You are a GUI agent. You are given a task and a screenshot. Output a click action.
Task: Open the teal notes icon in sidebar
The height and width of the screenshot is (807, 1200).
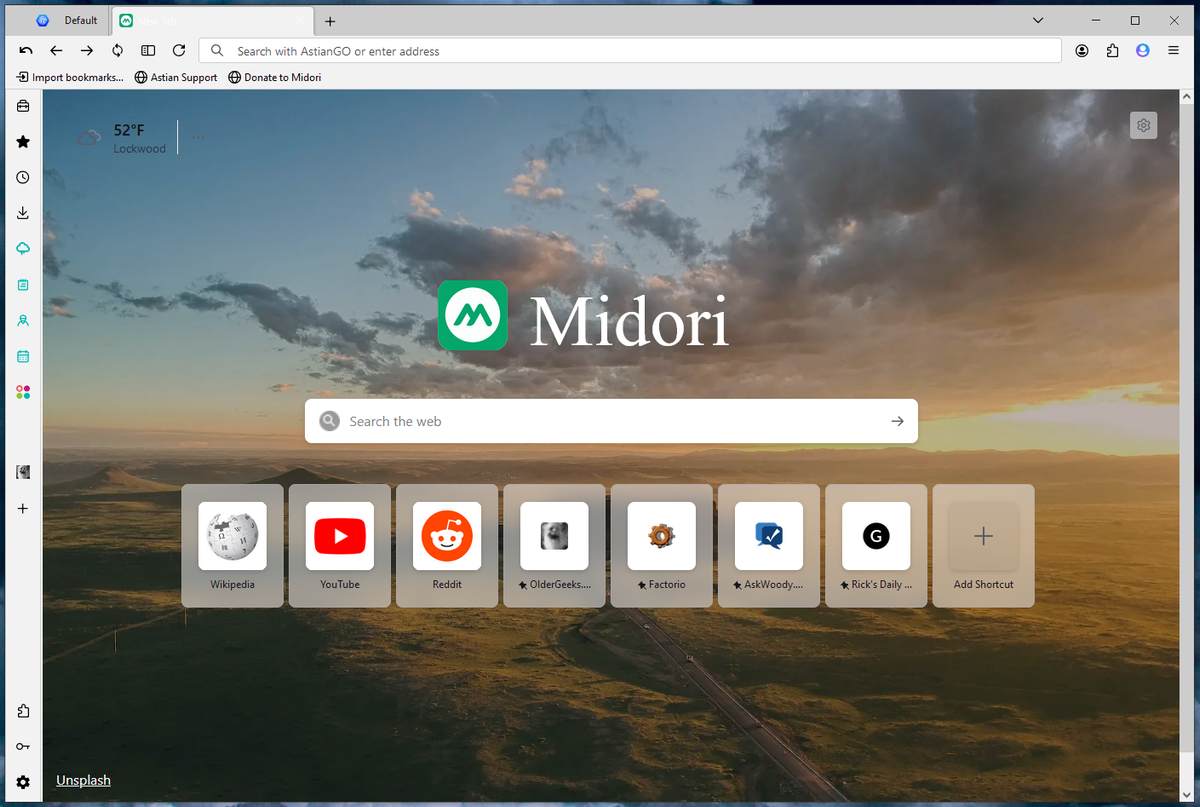(23, 285)
